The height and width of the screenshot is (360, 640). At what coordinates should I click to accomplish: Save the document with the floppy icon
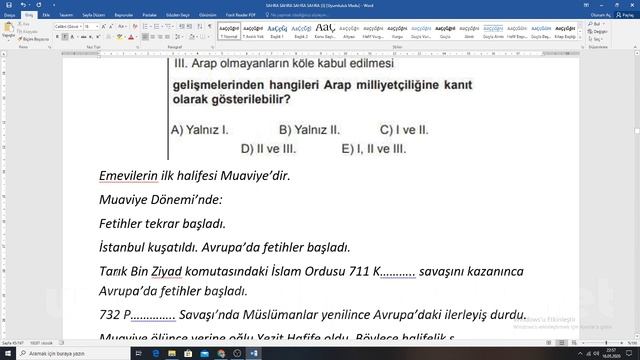[x=9, y=5]
